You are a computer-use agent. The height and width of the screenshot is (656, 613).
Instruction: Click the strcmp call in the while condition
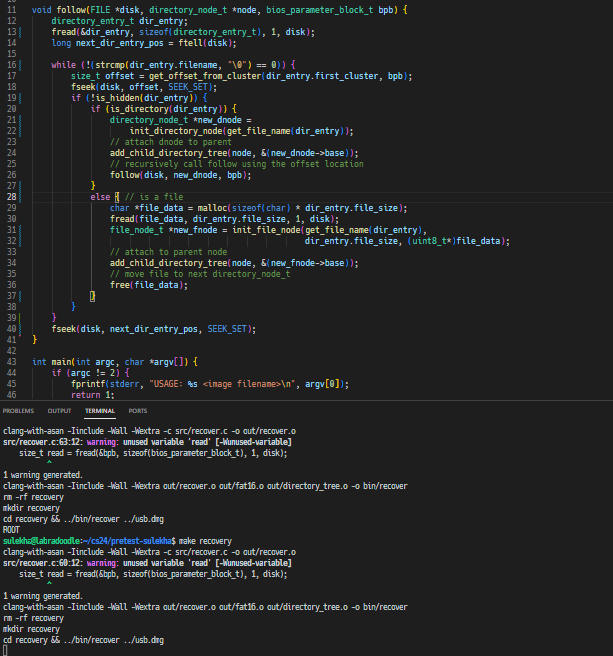click(x=110, y=64)
